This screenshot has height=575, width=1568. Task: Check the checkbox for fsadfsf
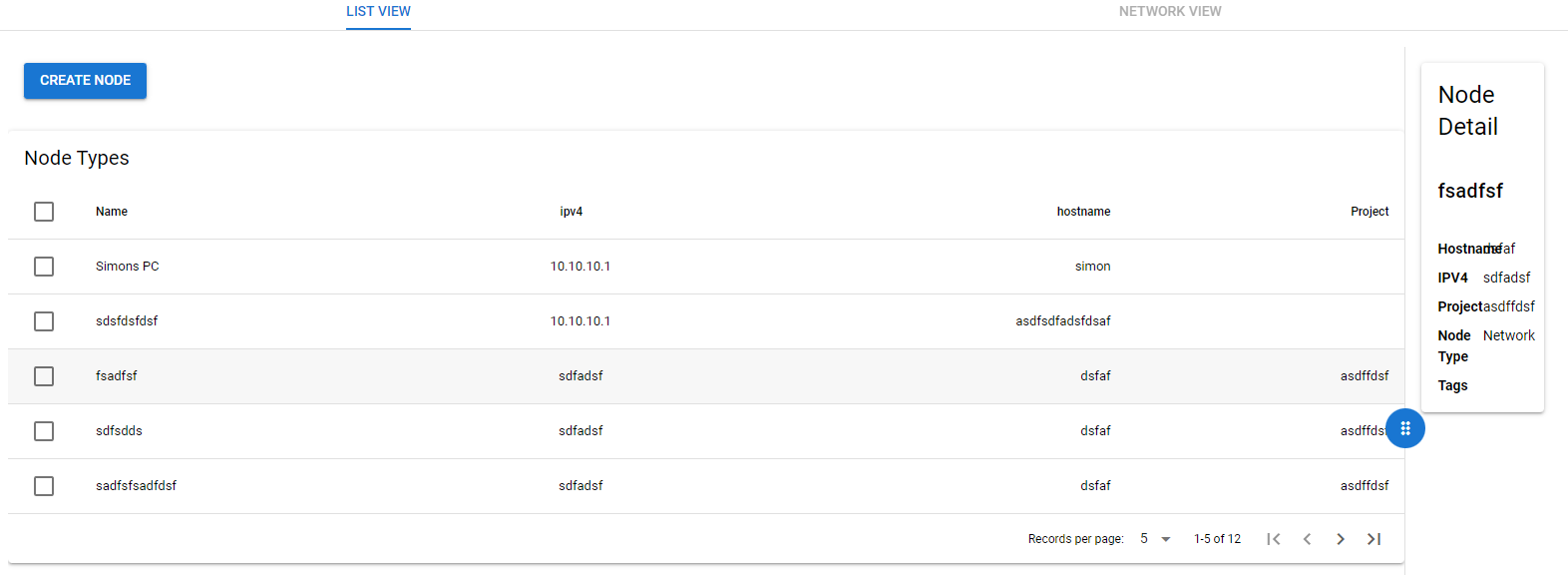pyautogui.click(x=44, y=376)
